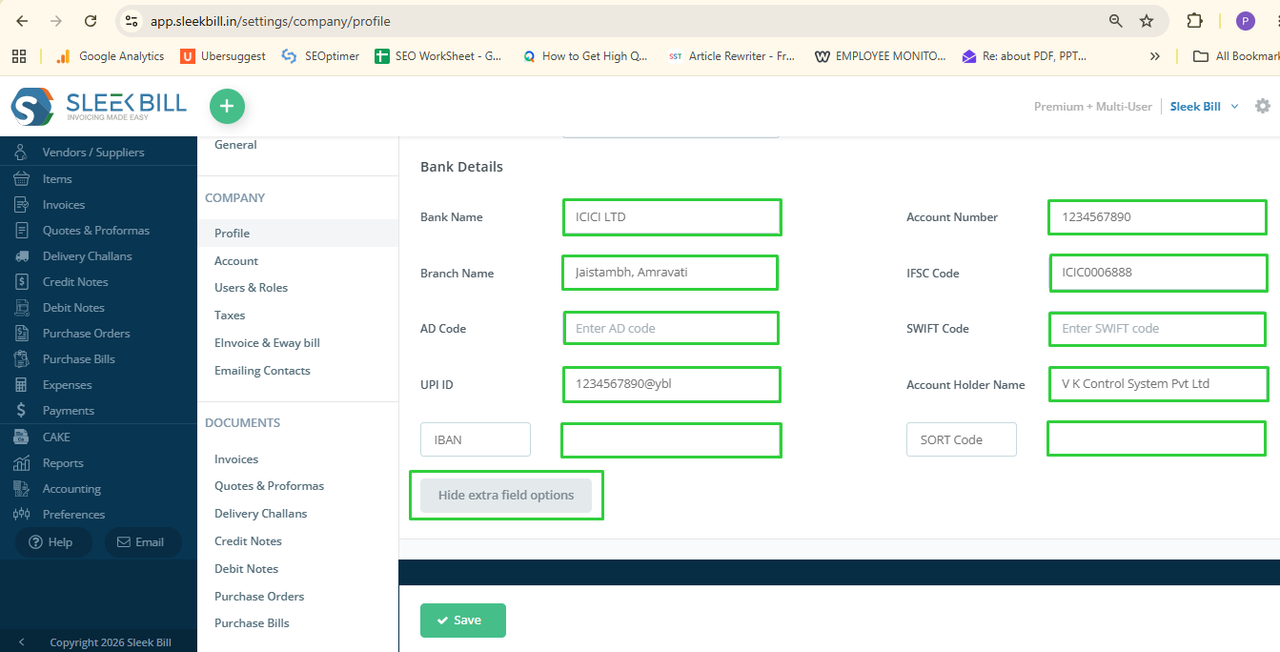Click the Vendors / Suppliers sidebar icon
The height and width of the screenshot is (652, 1280).
(21, 152)
